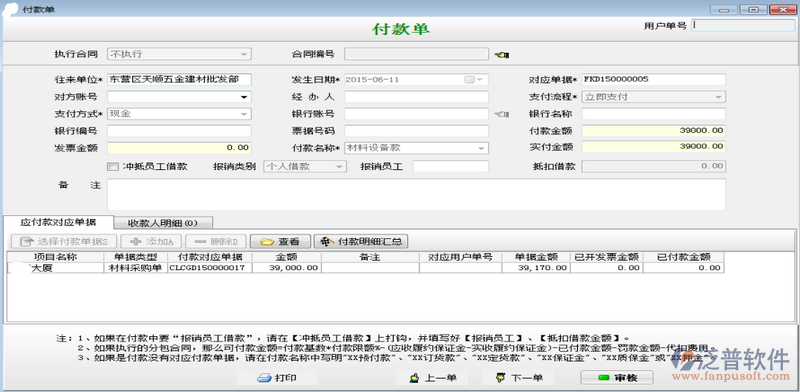This screenshot has width=800, height=392.
Task: Switch to 收款人明细(0) tab
Action: click(x=163, y=223)
